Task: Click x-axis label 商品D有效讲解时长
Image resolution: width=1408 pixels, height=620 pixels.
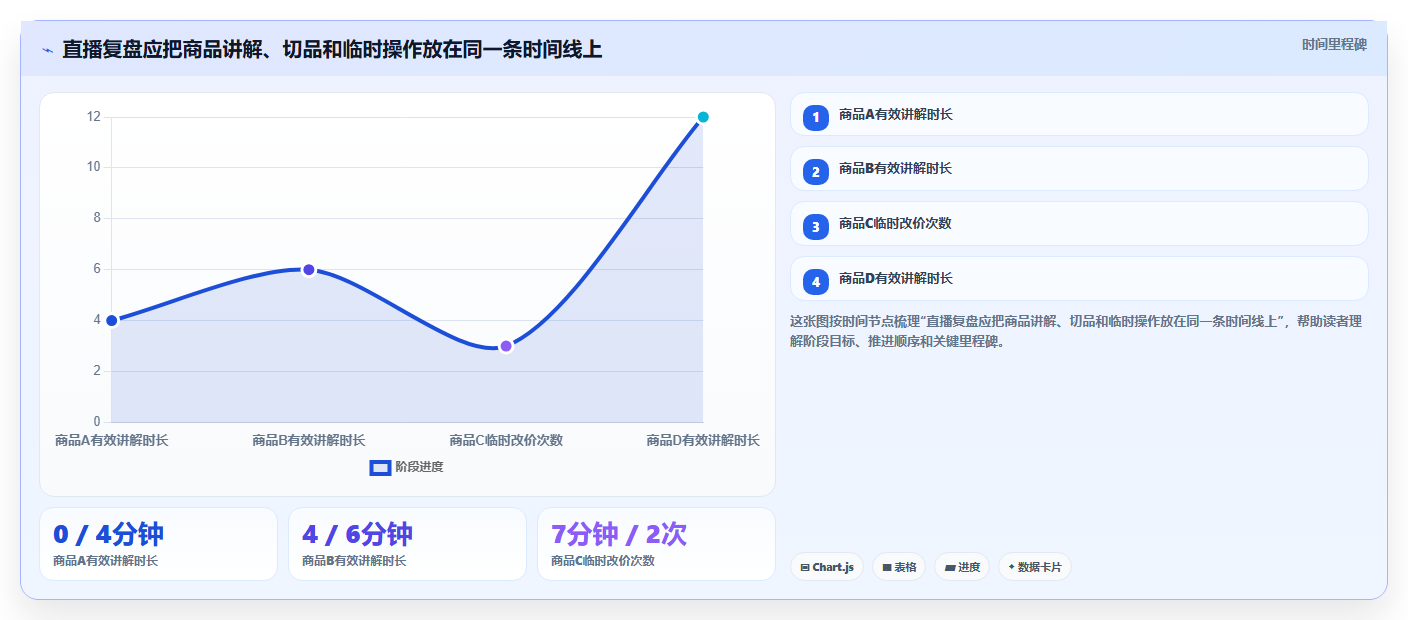Action: click(x=703, y=440)
